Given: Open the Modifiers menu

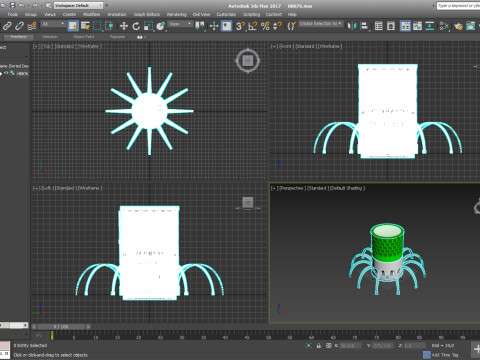Looking at the screenshot, I should (91, 14).
